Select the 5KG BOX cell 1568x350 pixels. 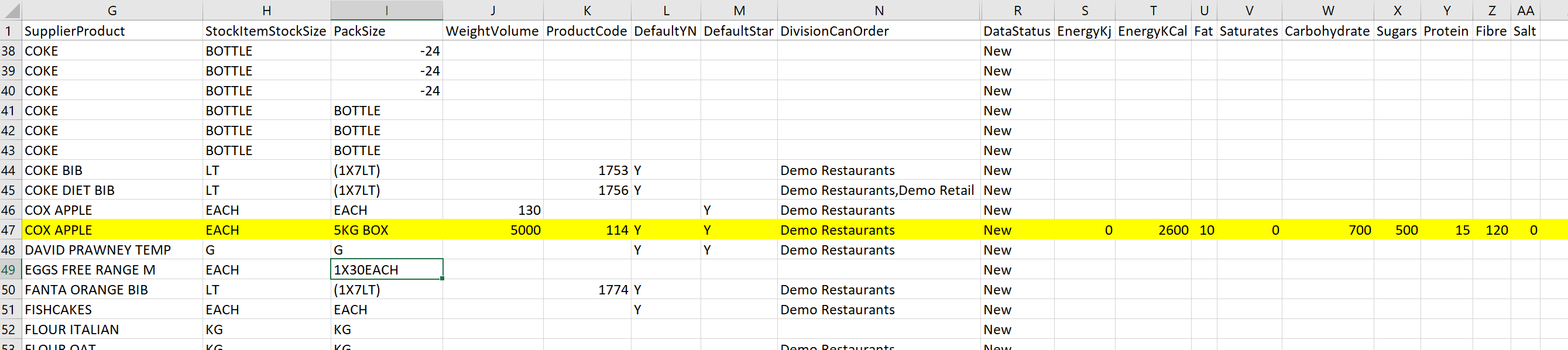(386, 230)
